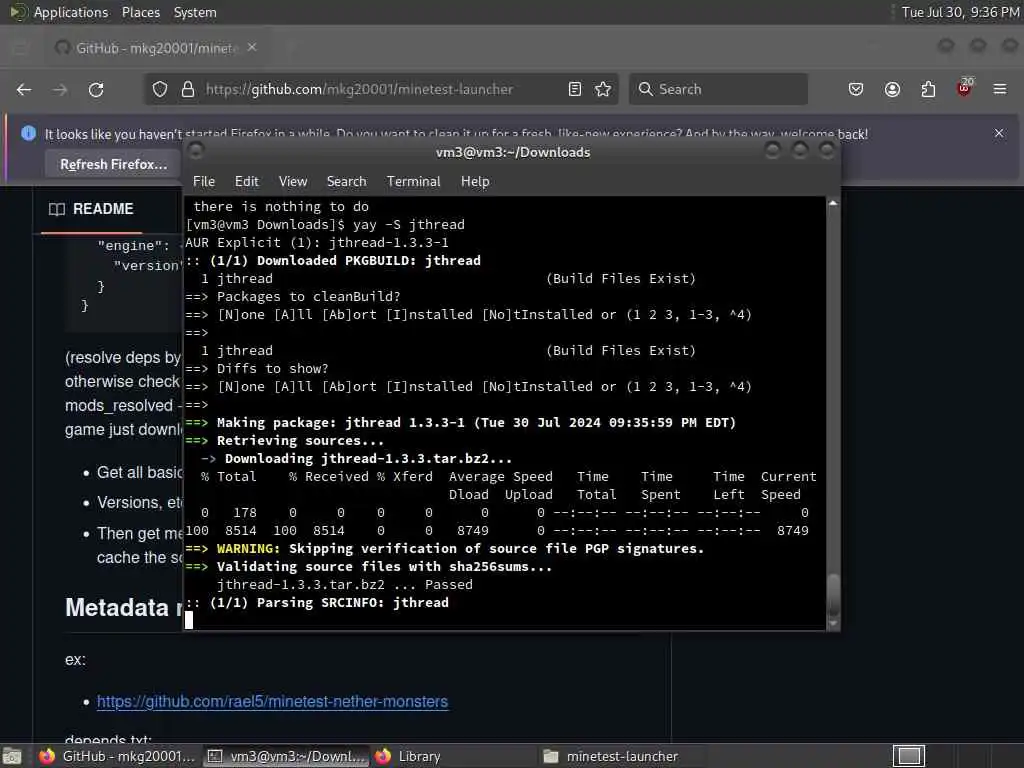Click the WARNING line in terminal
This screenshot has height=768, width=1024.
point(445,549)
